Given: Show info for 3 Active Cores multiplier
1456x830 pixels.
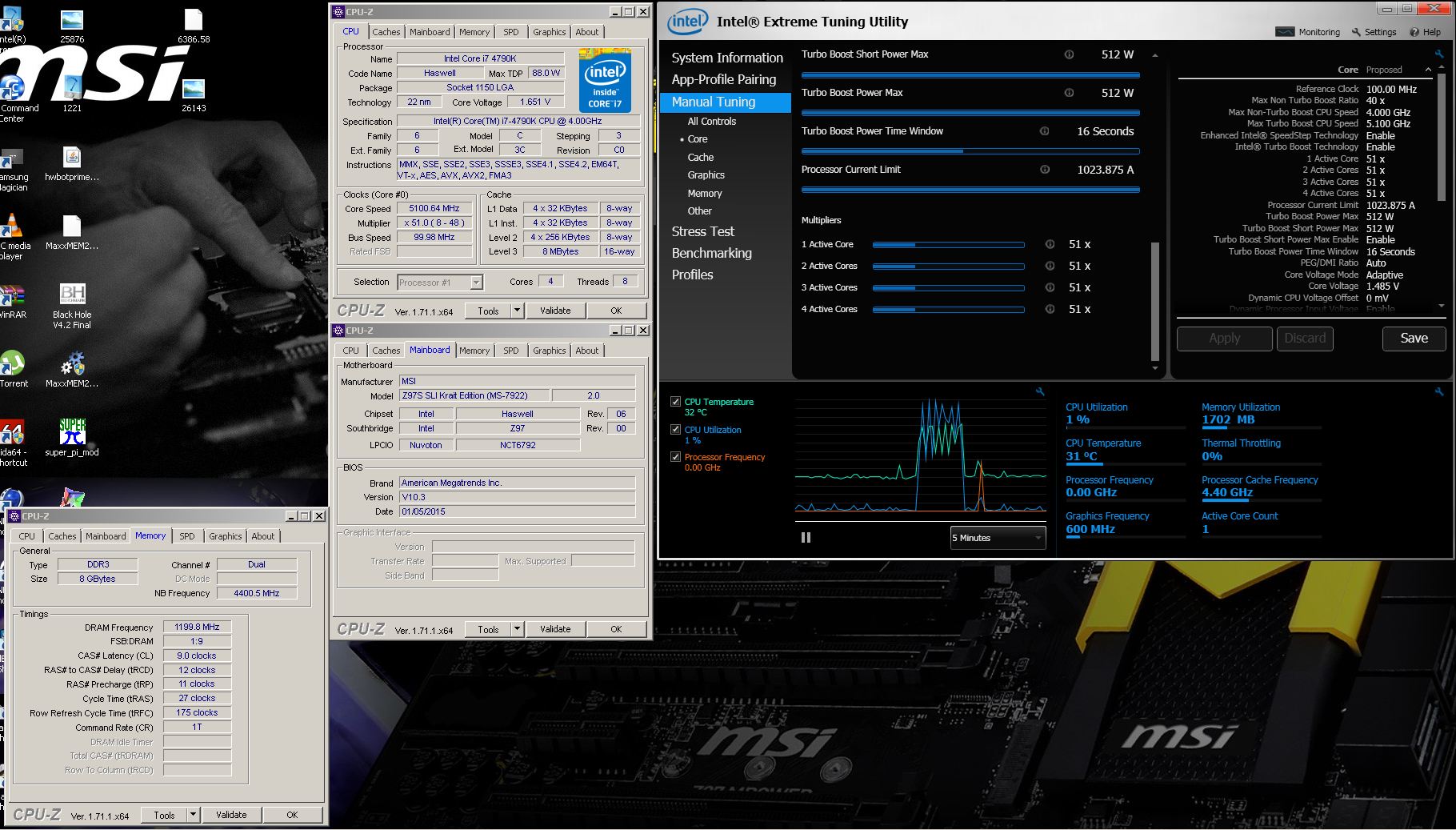Looking at the screenshot, I should click(1050, 287).
